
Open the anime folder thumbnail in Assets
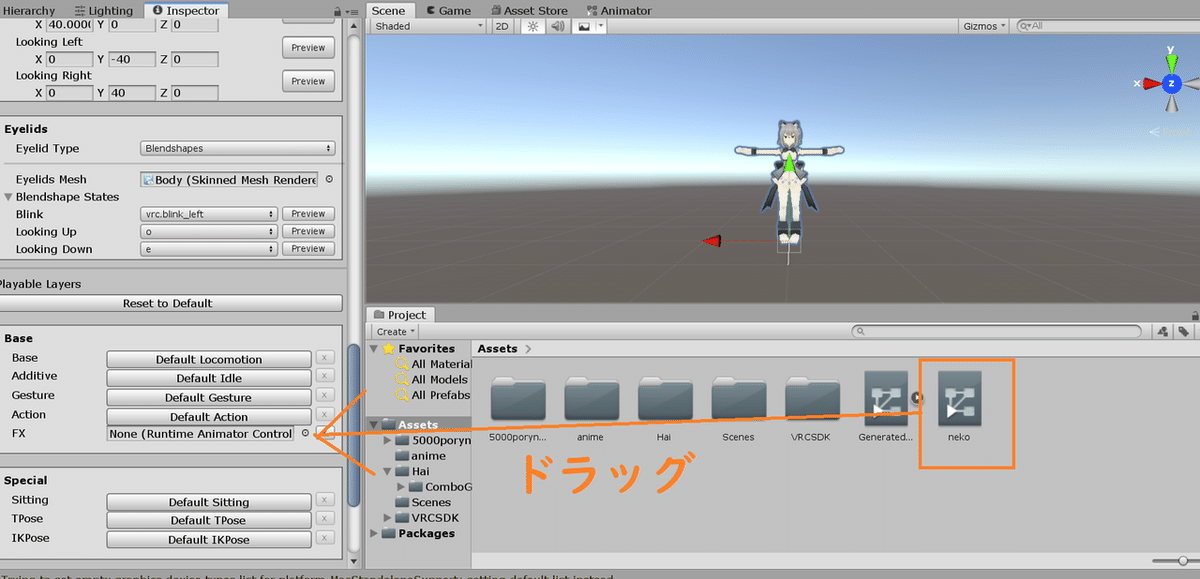[x=592, y=401]
